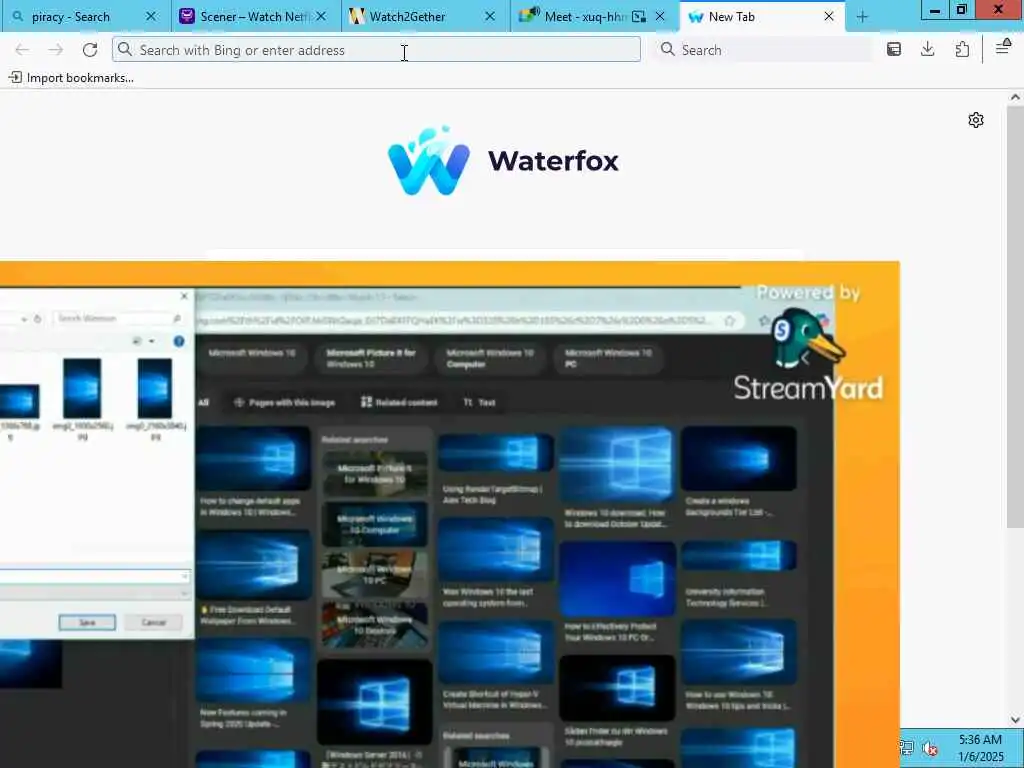
Task: Open the 'Pages with this image' tab
Action: 285,402
